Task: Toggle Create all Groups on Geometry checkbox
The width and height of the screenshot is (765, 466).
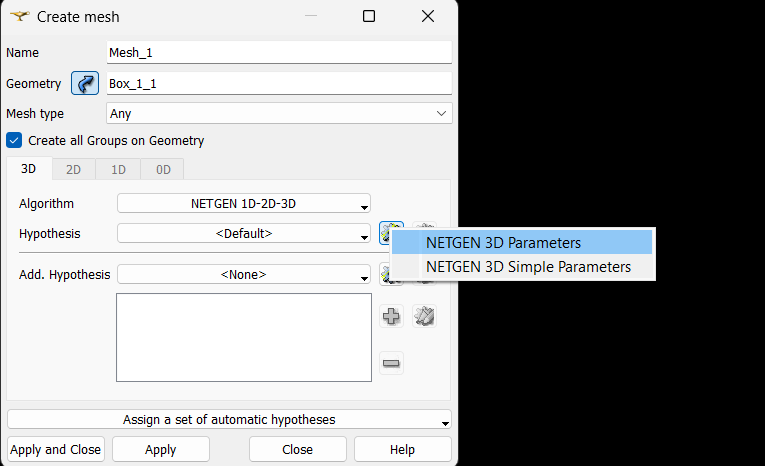Action: click(x=14, y=141)
